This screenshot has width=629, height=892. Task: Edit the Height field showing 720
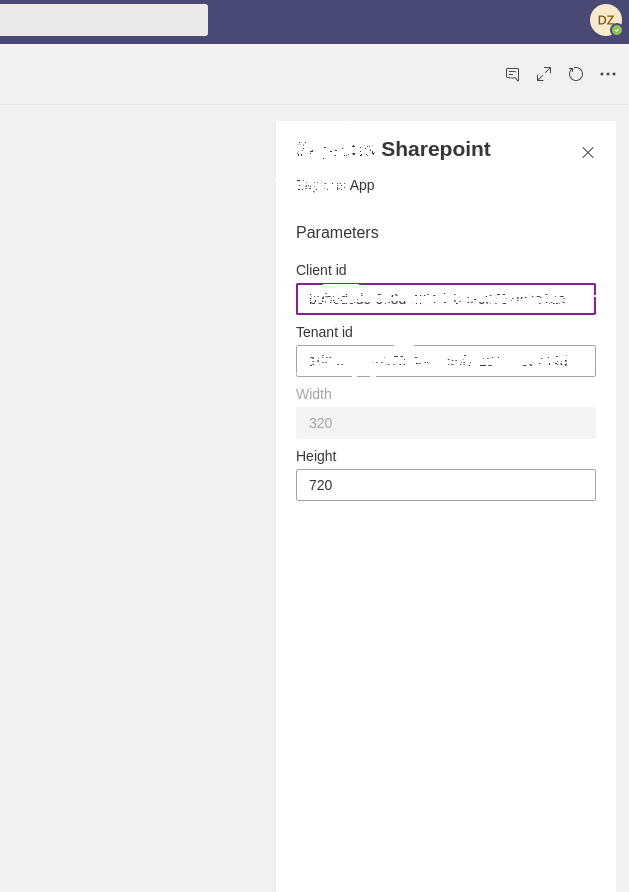coord(446,485)
